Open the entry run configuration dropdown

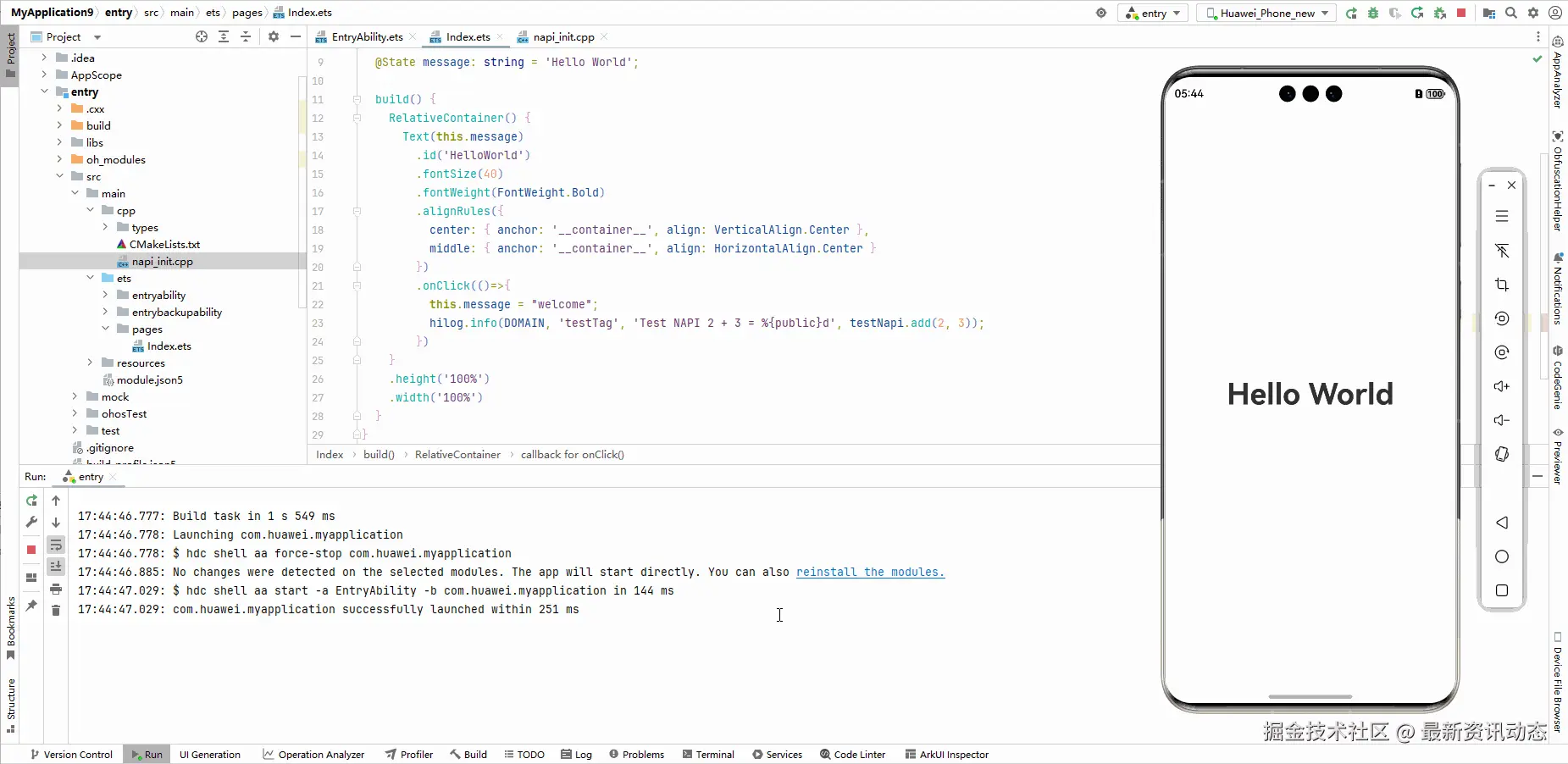[1153, 13]
